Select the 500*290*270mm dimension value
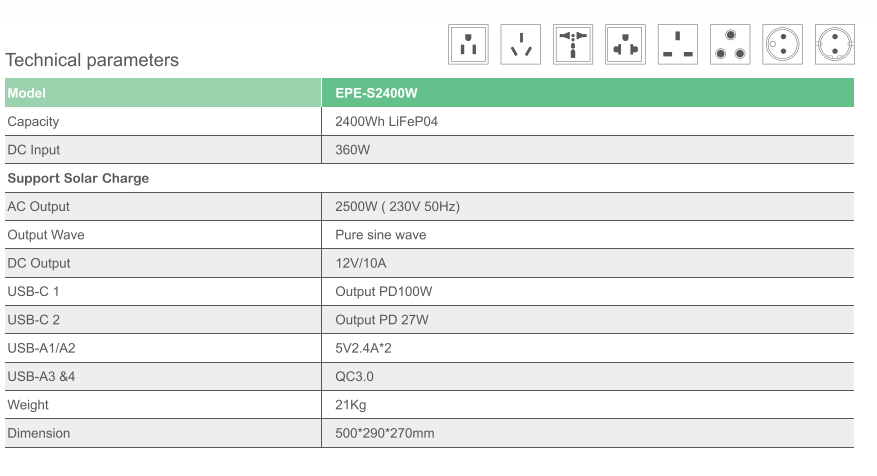The height and width of the screenshot is (476, 877). (x=385, y=433)
